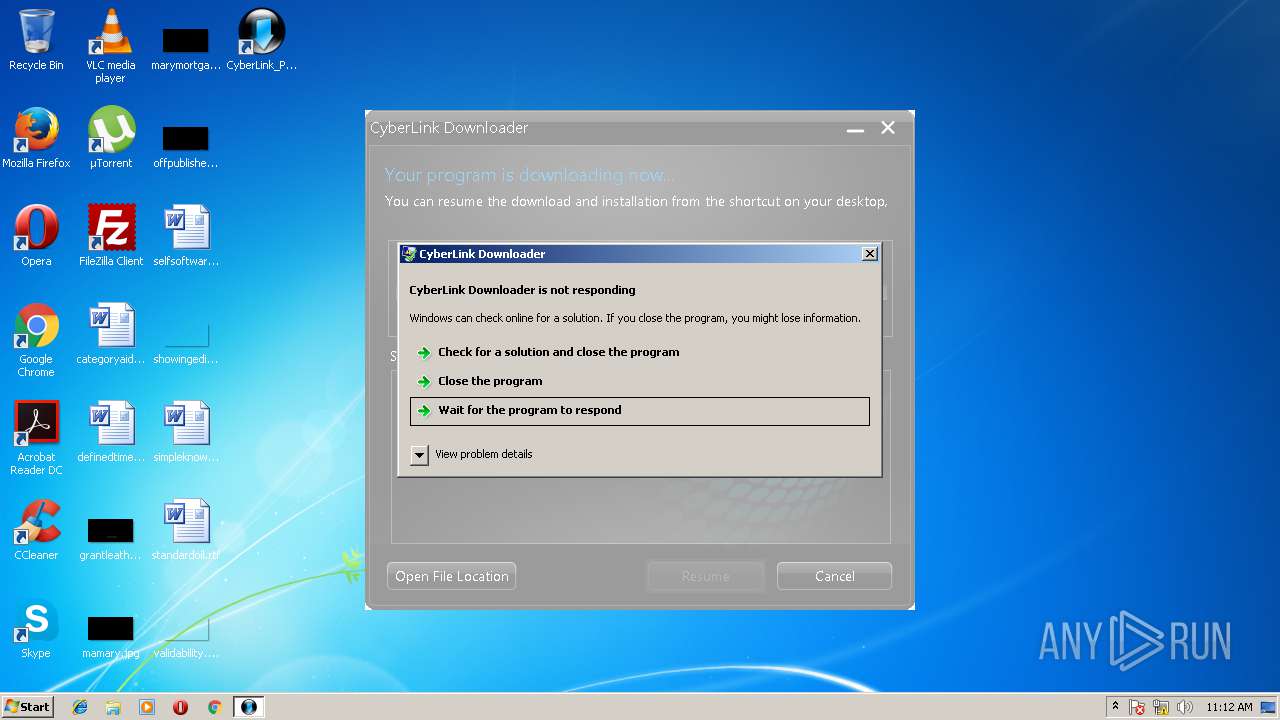This screenshot has height=720, width=1280.
Task: Show hidden system tray icons
Action: pyautogui.click(x=1115, y=707)
